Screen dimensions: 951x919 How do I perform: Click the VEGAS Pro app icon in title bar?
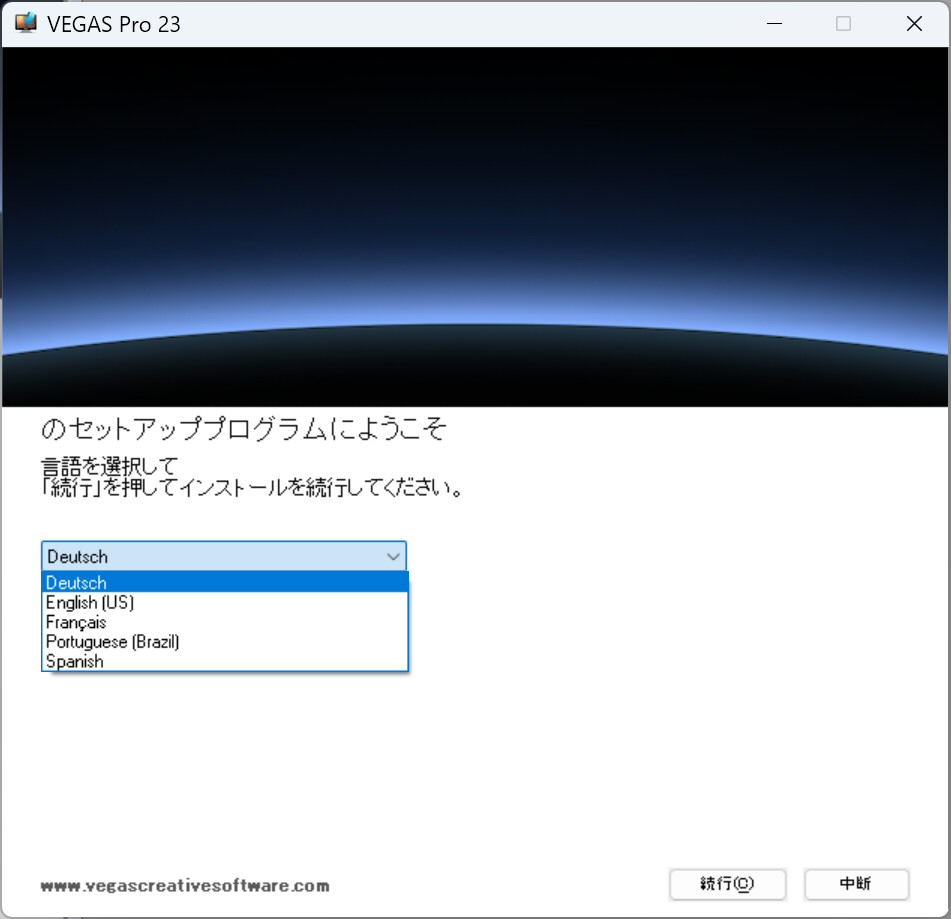coord(25,23)
